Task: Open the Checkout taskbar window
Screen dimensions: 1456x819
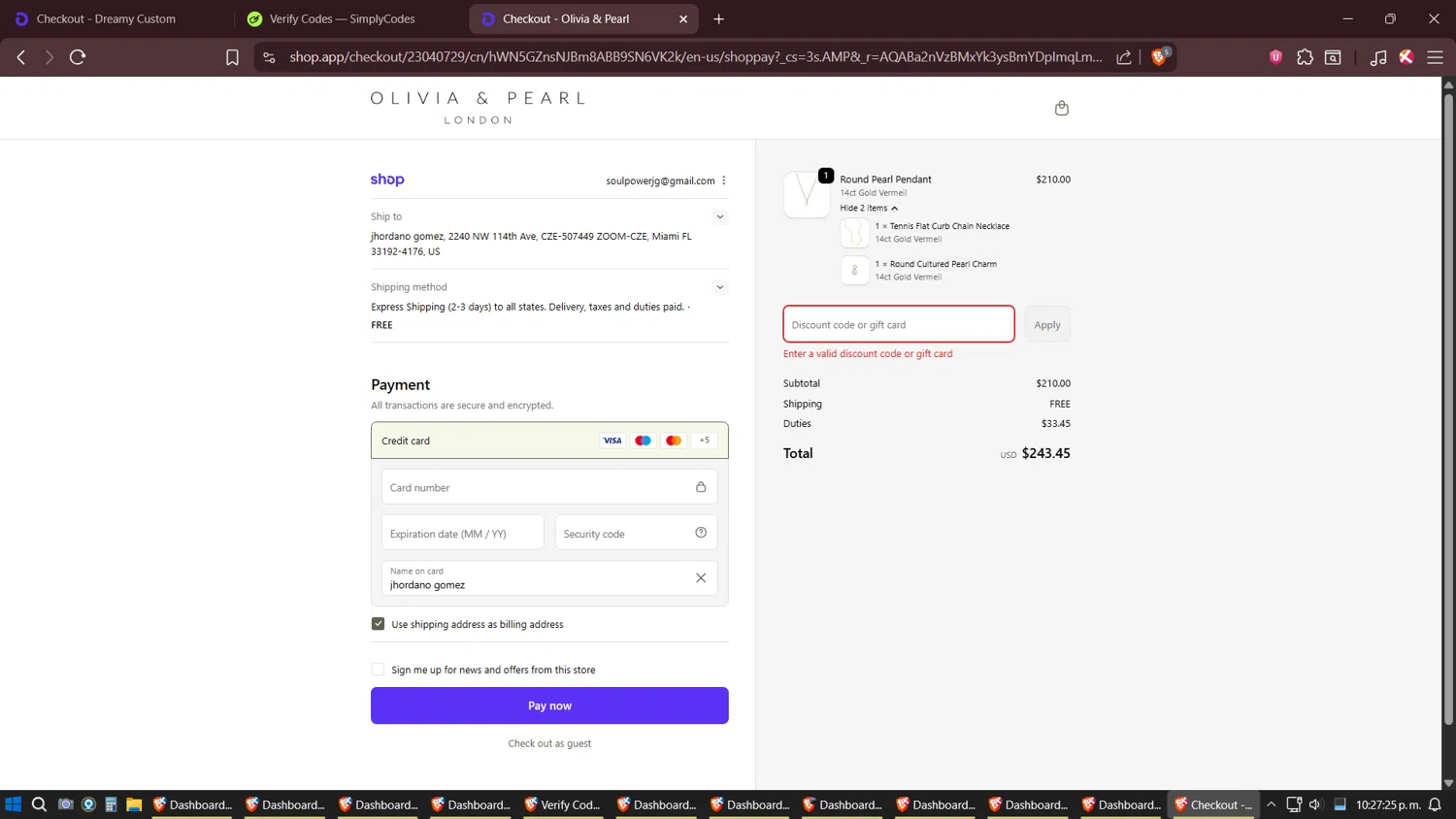Action: 1213,804
